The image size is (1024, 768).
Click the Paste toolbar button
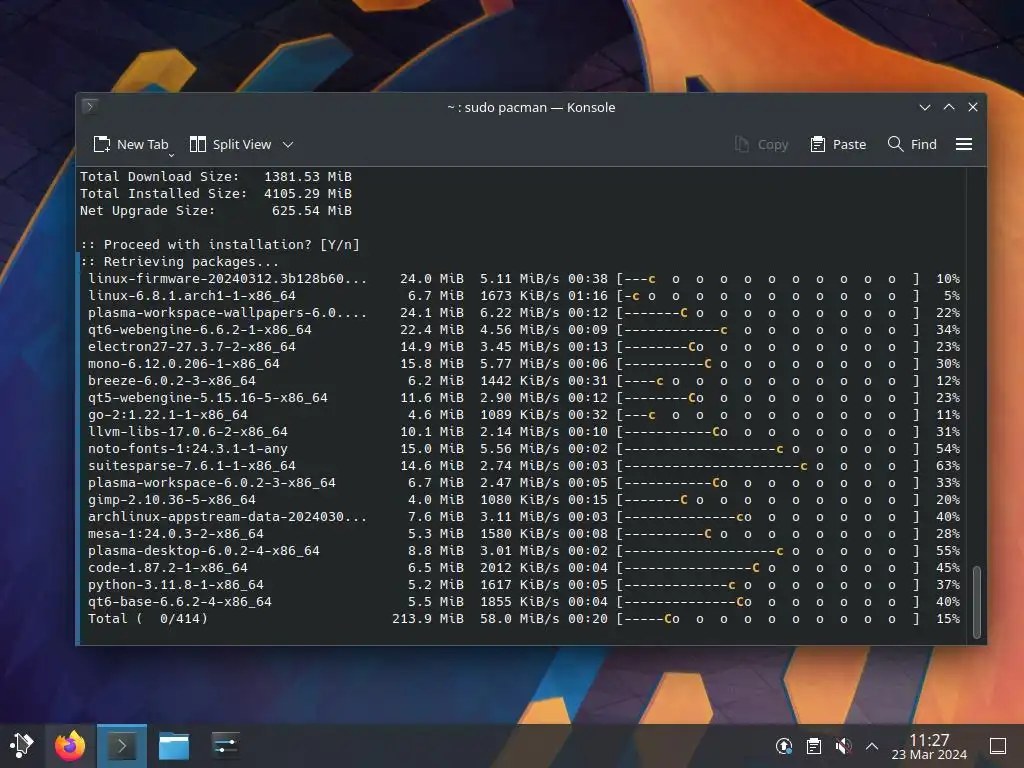pos(839,144)
